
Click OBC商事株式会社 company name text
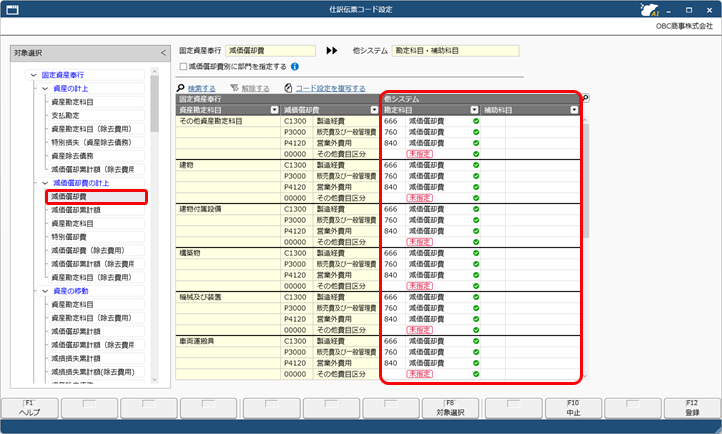tap(684, 26)
